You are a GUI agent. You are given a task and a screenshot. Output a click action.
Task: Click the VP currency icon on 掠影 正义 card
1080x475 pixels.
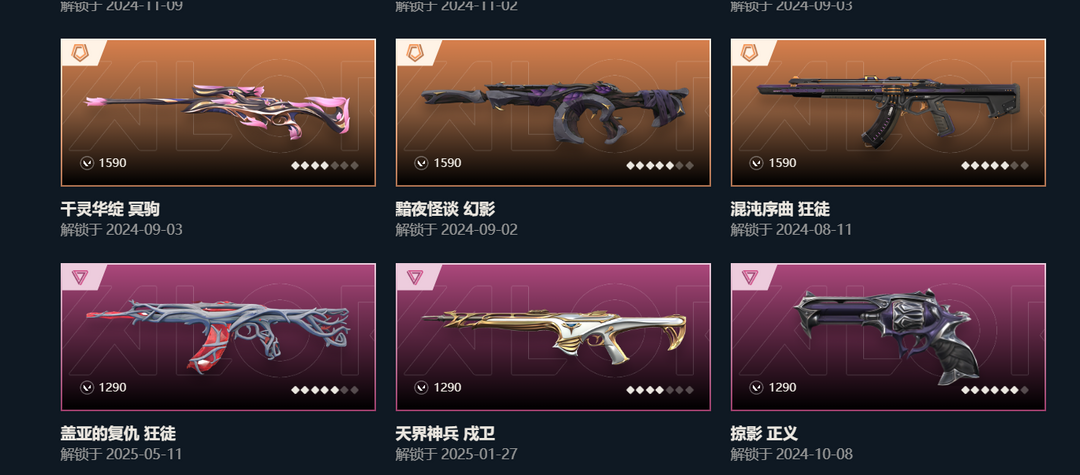click(756, 388)
